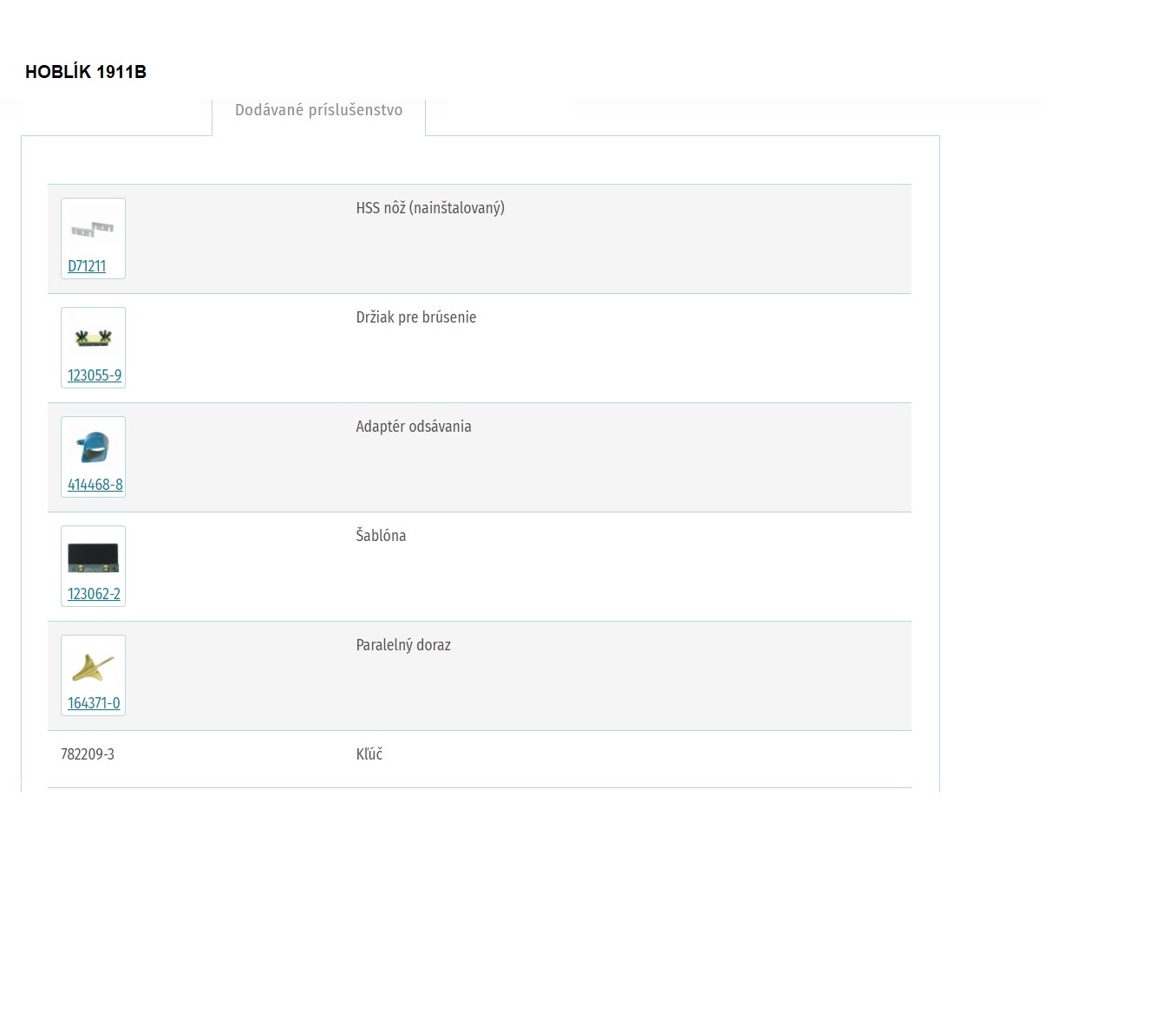Image resolution: width=1176 pixels, height=1011 pixels.
Task: Click the Držiak pre brúsenie thumbnail image
Action: (x=93, y=338)
